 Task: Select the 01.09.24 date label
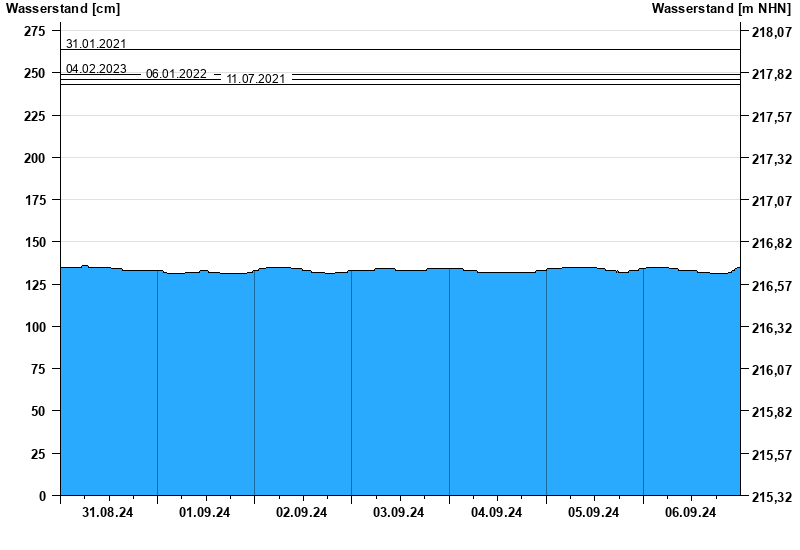point(205,513)
